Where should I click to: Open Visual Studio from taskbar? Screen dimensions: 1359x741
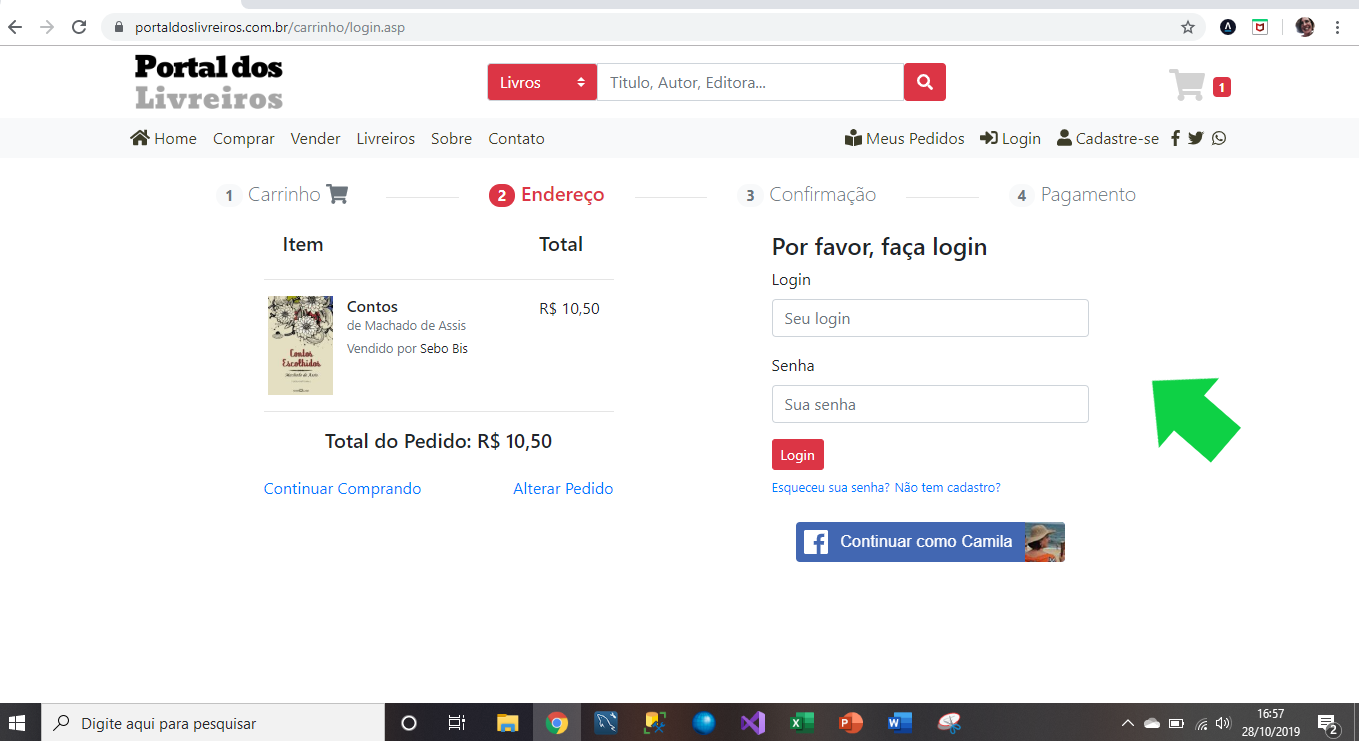(x=753, y=723)
